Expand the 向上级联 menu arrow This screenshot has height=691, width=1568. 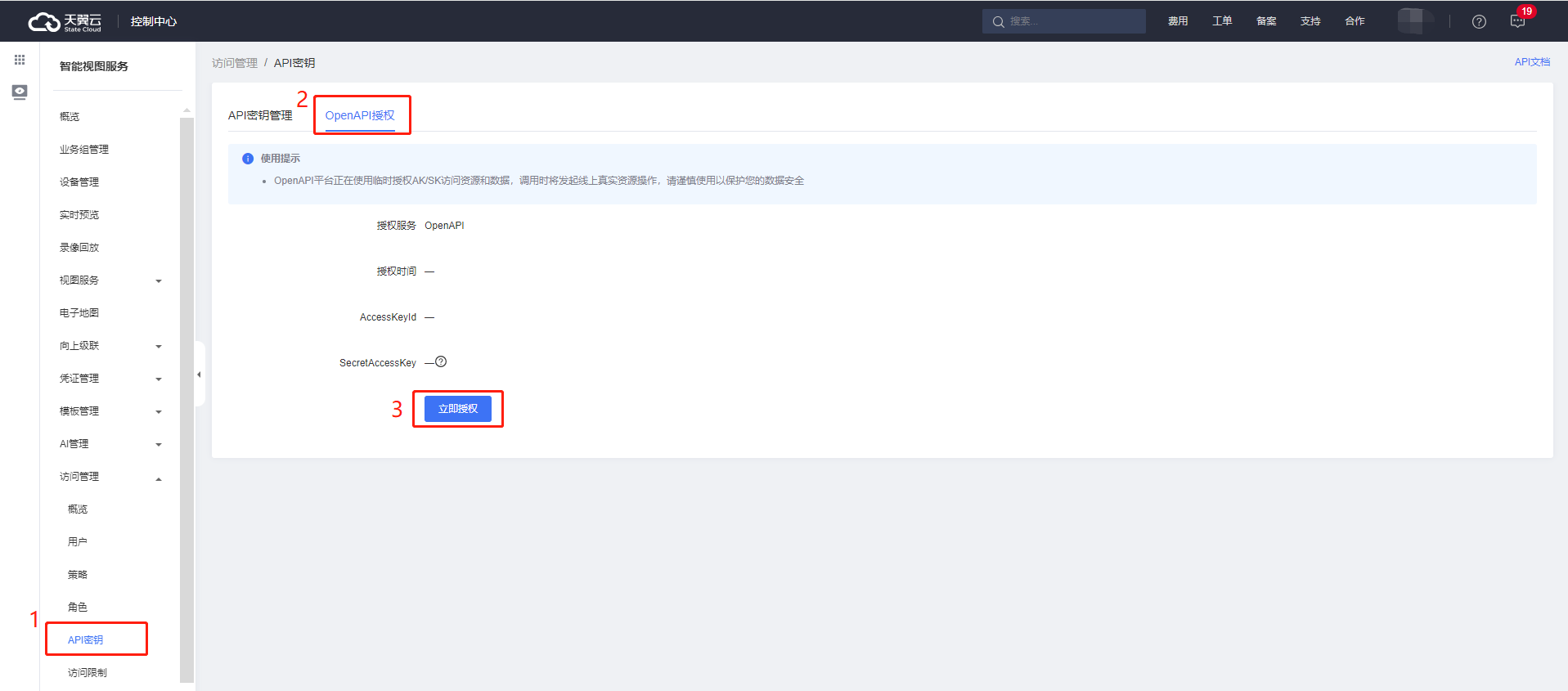tap(159, 347)
